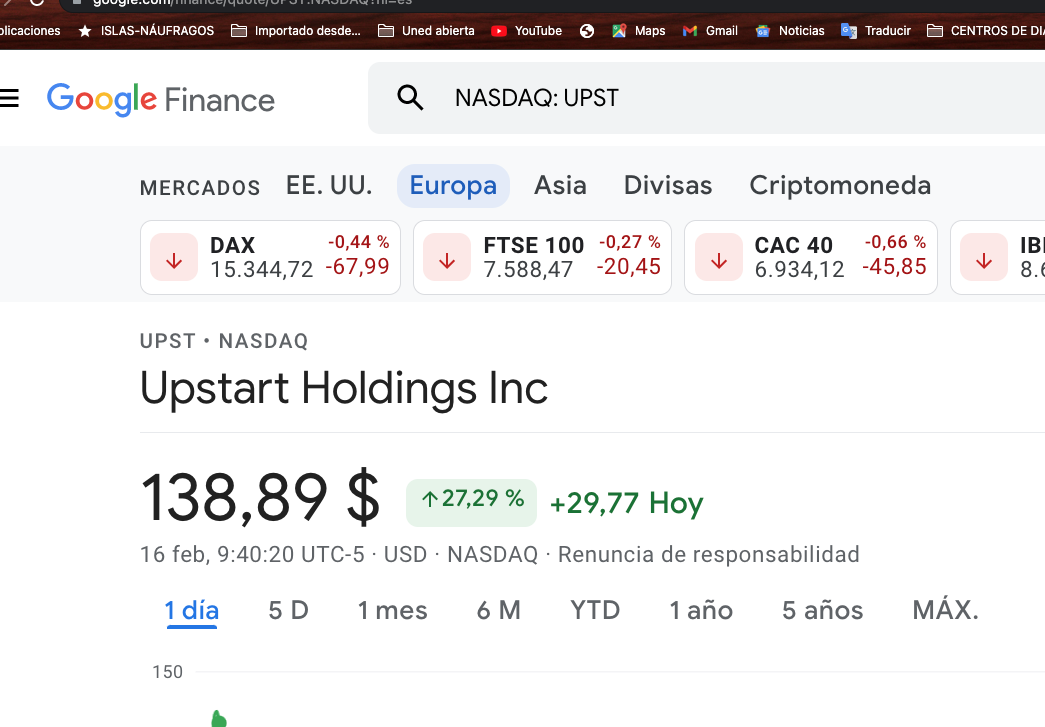Screen dimensions: 1045x727
Task: Open the Traducir bookmark
Action: point(876,31)
